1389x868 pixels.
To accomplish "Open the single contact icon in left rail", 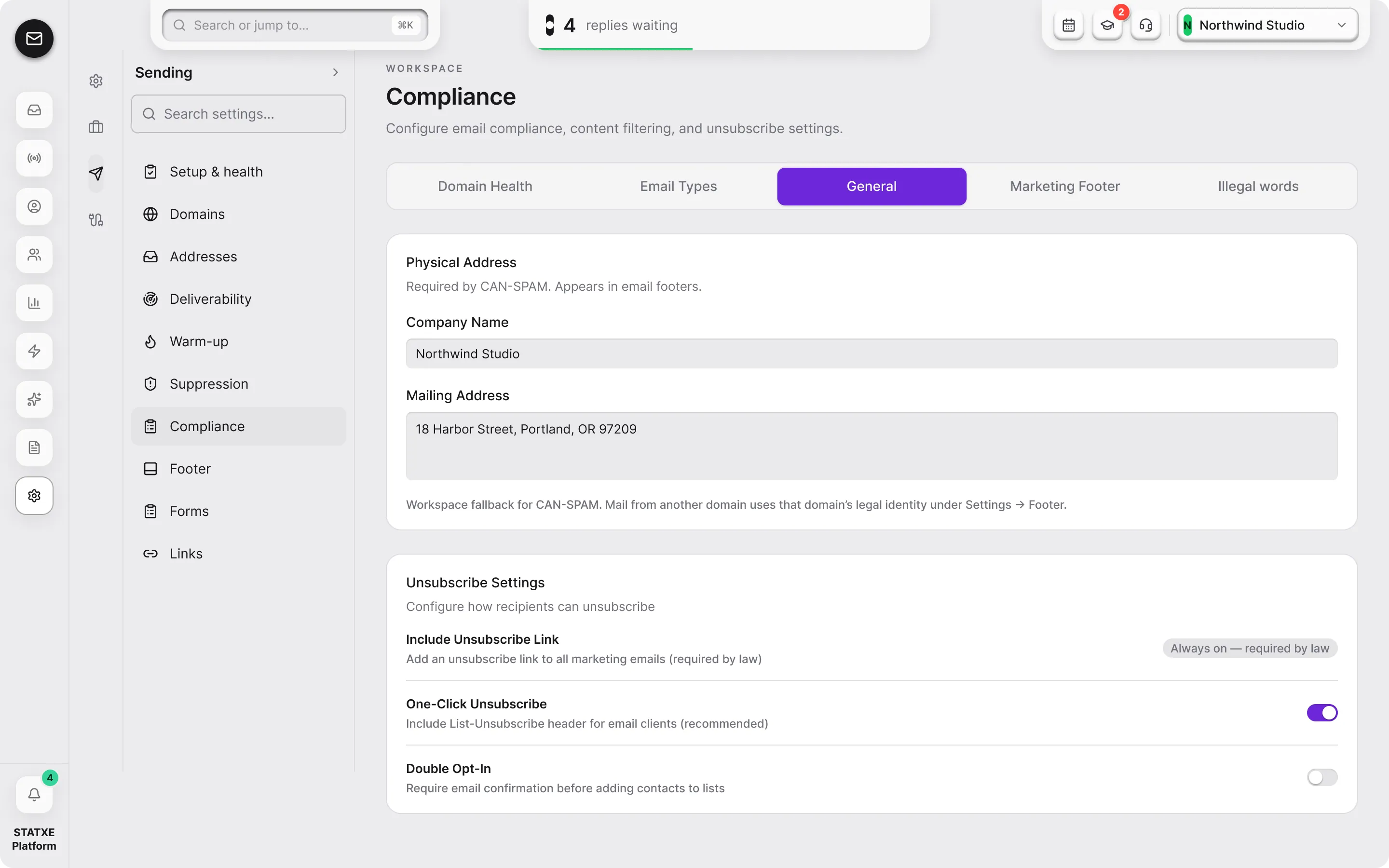I will 34,206.
